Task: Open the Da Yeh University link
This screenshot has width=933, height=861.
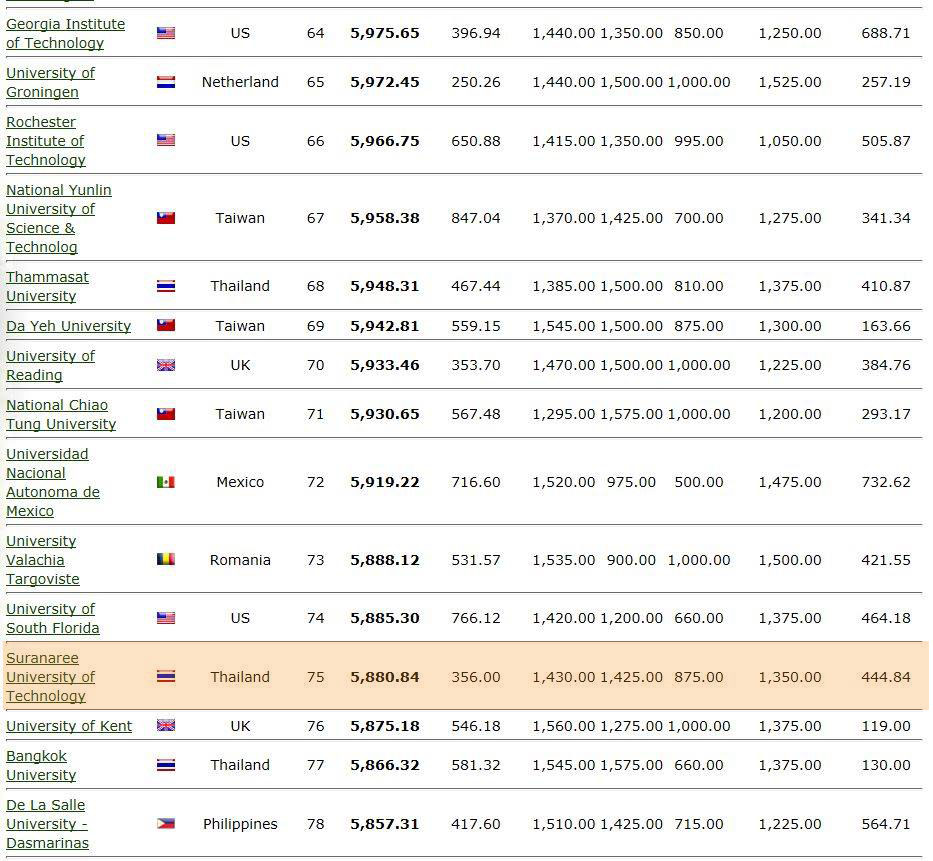Action: coord(68,326)
